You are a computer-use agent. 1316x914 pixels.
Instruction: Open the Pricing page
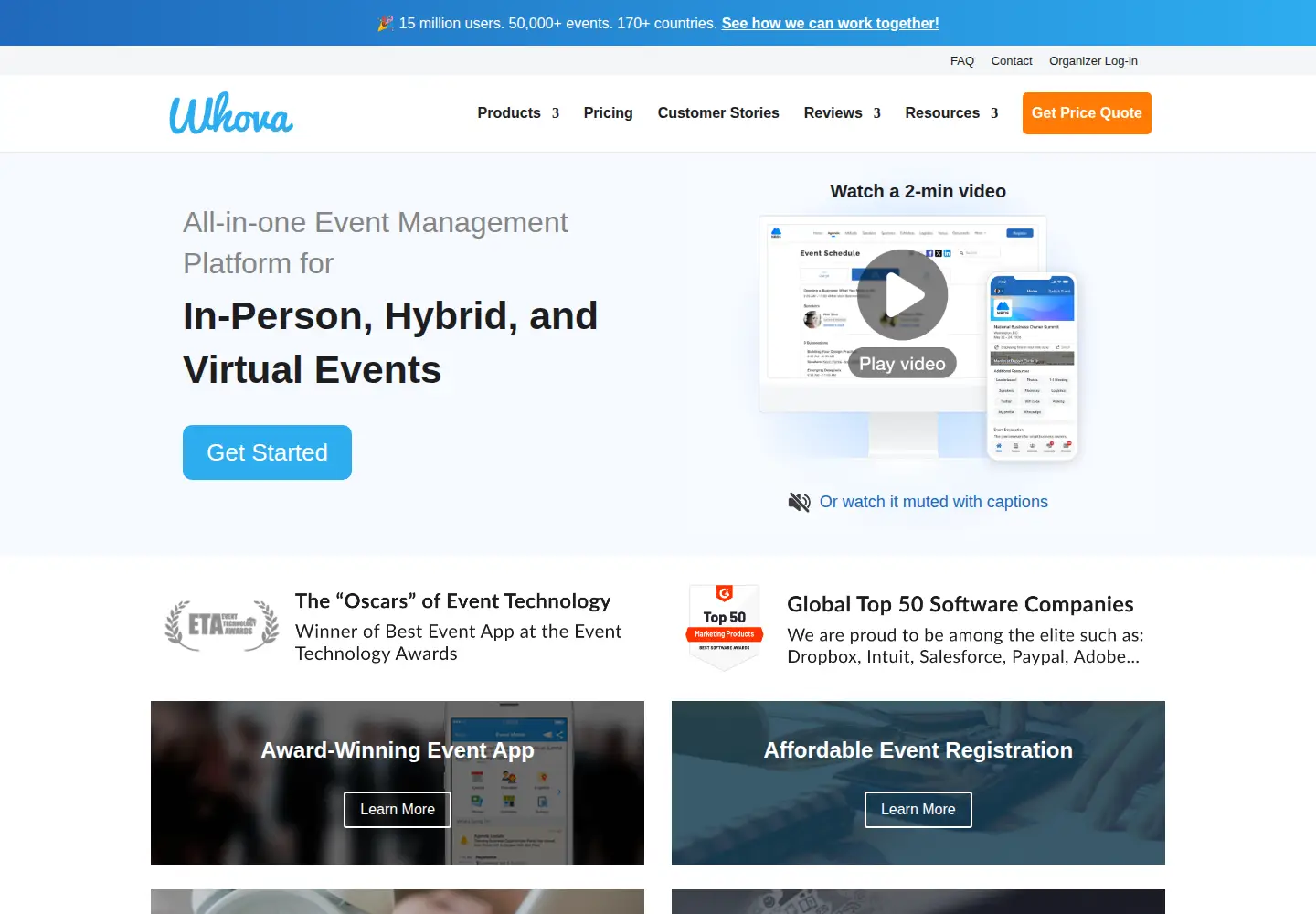point(609,113)
